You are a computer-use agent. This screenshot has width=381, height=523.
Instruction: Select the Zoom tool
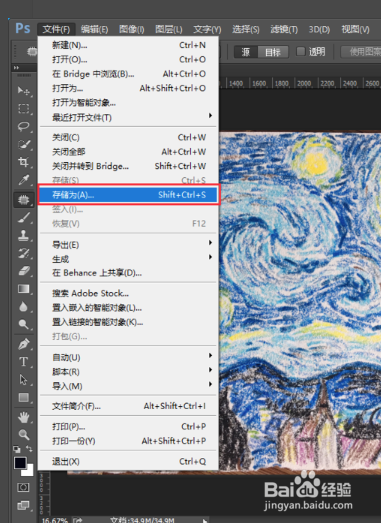(23, 434)
